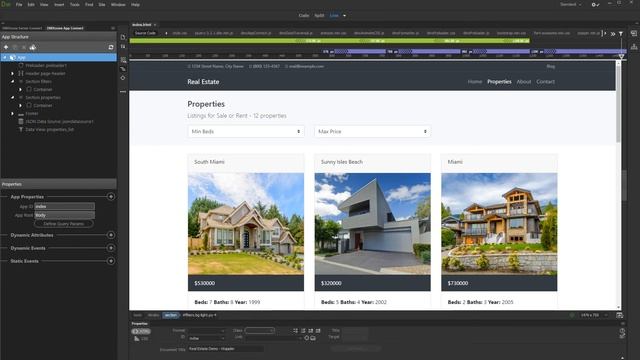Viewport: 640px width, 360px height.
Task: Open the Live view options dropdown arrow
Action: pos(344,16)
